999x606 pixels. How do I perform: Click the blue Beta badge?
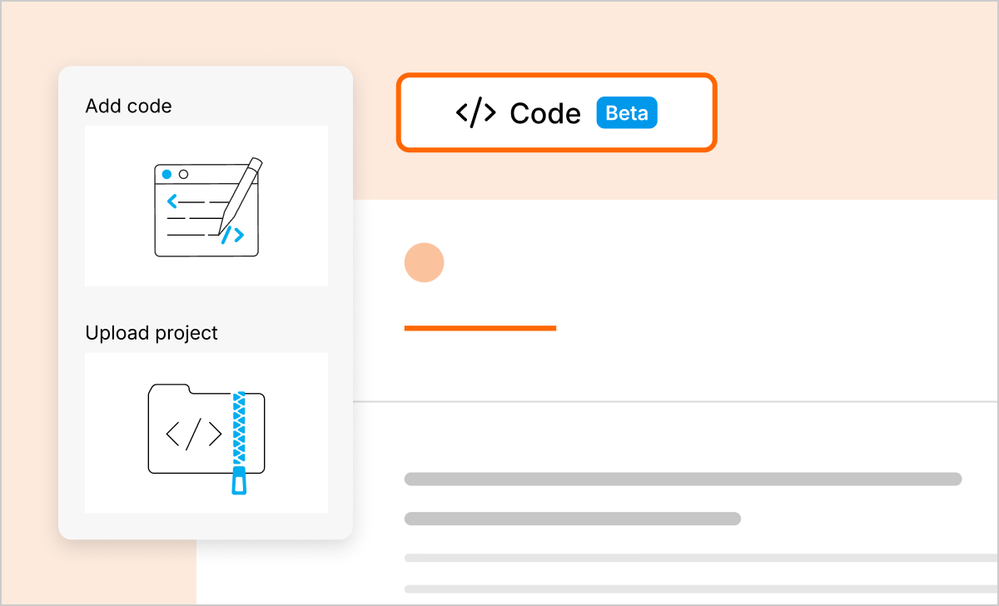click(x=627, y=113)
